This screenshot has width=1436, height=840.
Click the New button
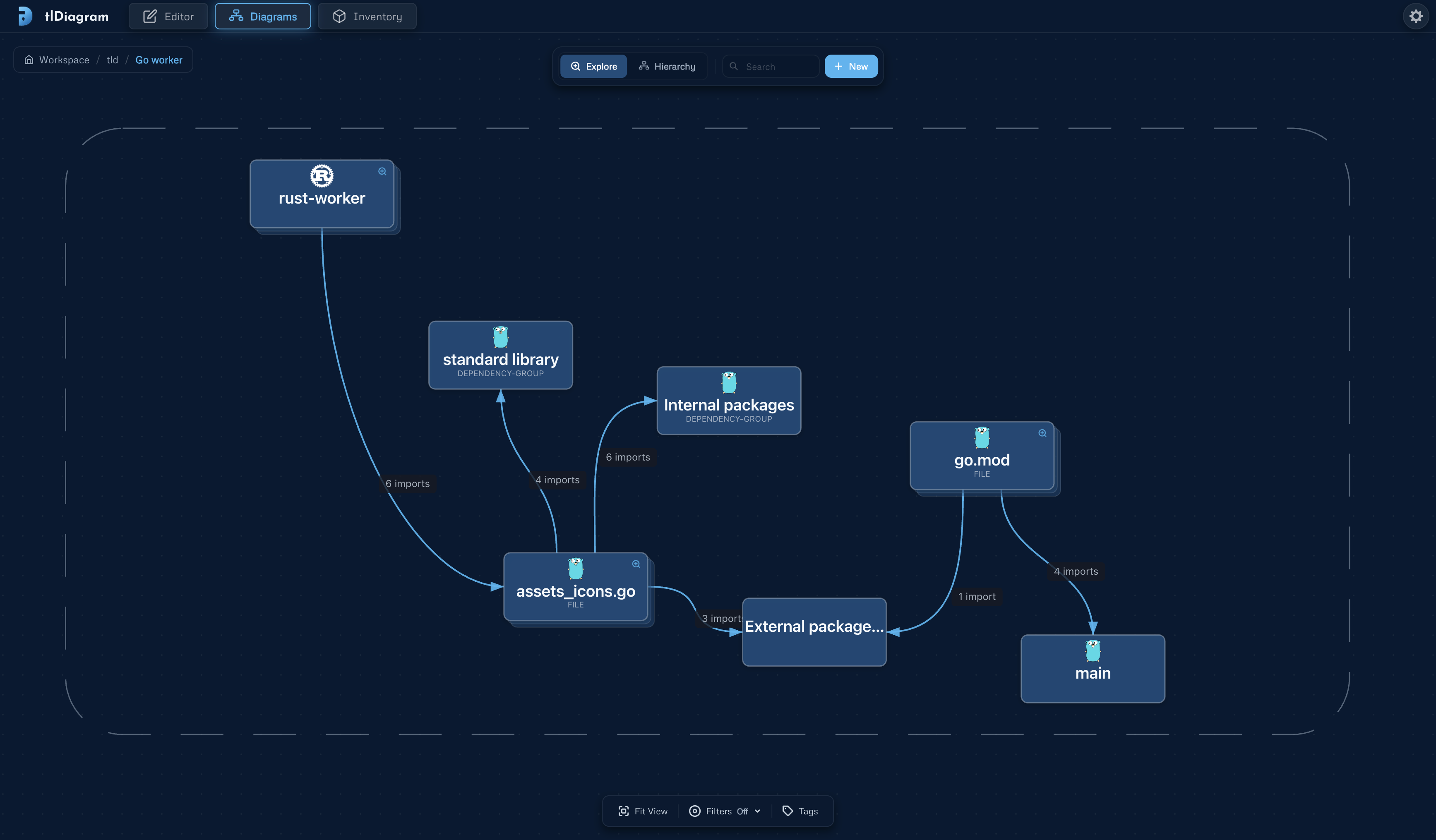point(851,67)
